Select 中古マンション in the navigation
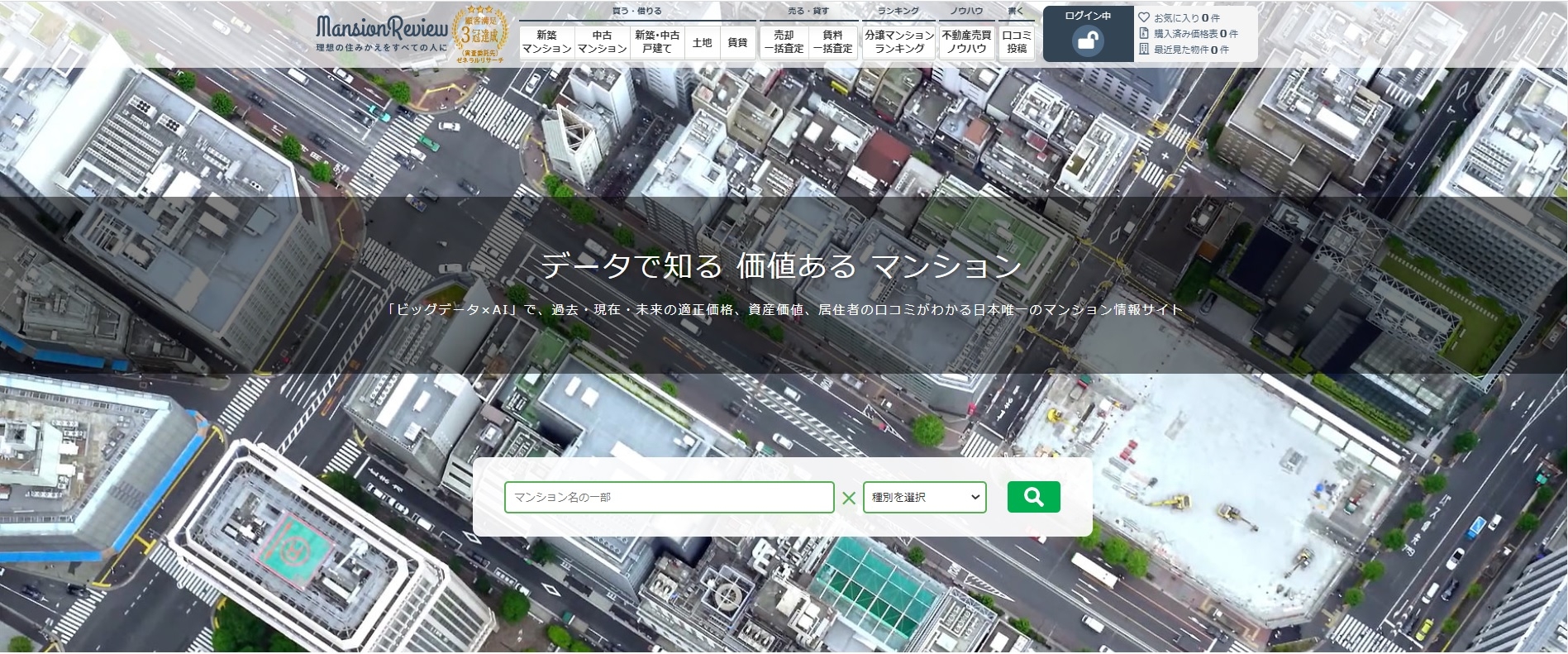Viewport: 1568px width, 654px height. pyautogui.click(x=602, y=42)
